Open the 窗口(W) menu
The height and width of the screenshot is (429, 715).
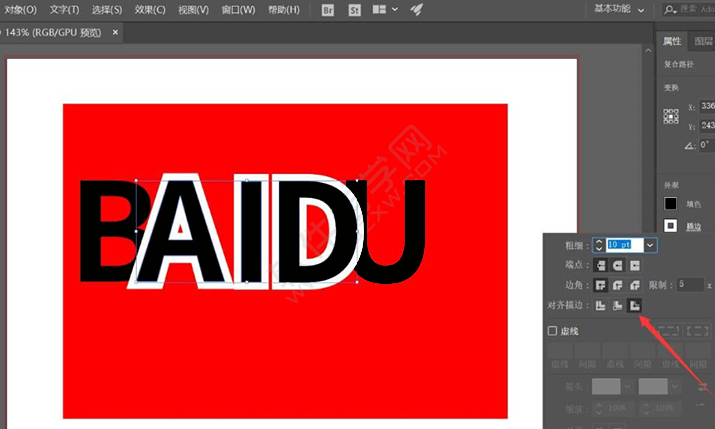point(238,10)
